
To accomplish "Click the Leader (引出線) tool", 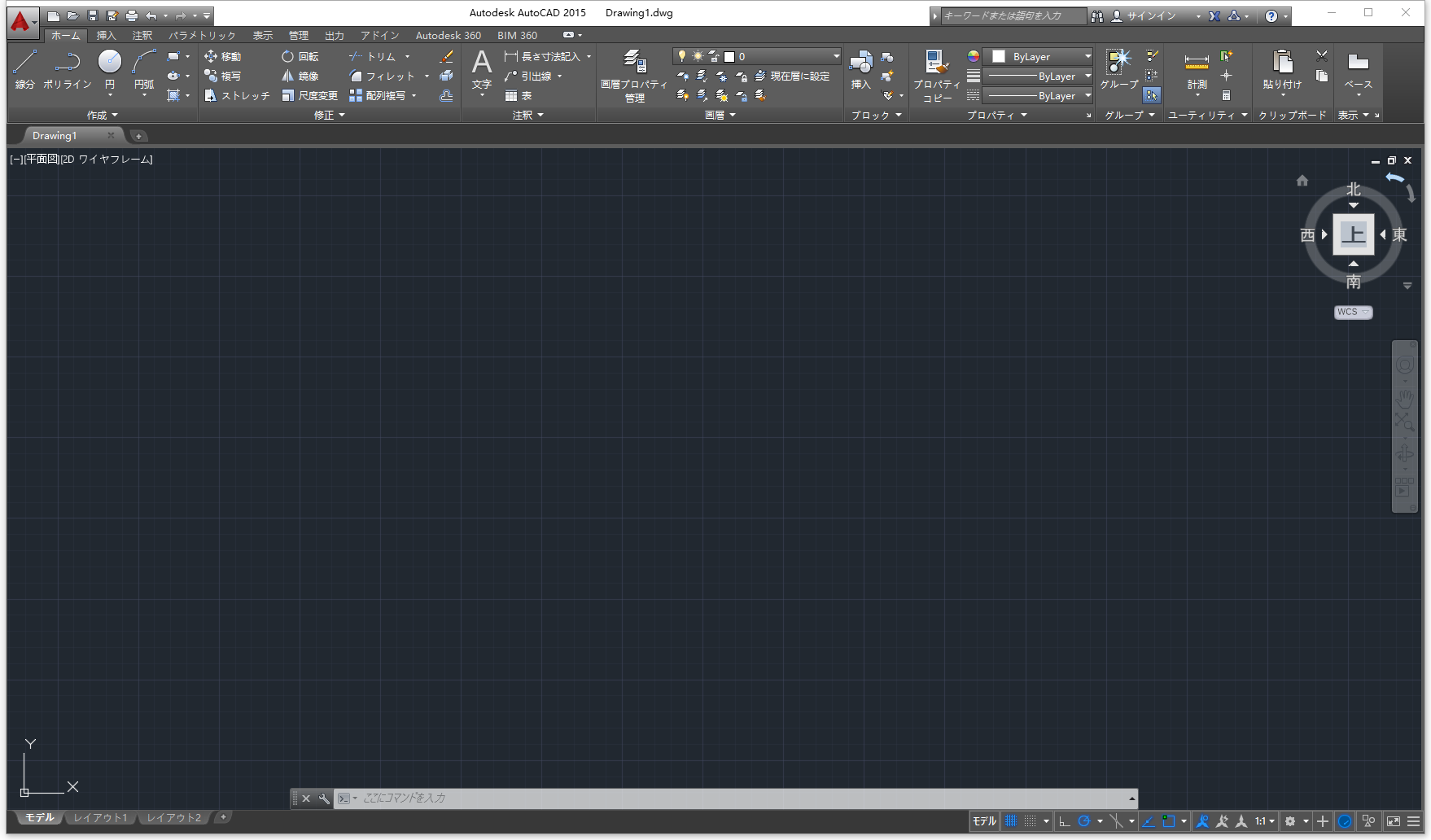I will (528, 76).
